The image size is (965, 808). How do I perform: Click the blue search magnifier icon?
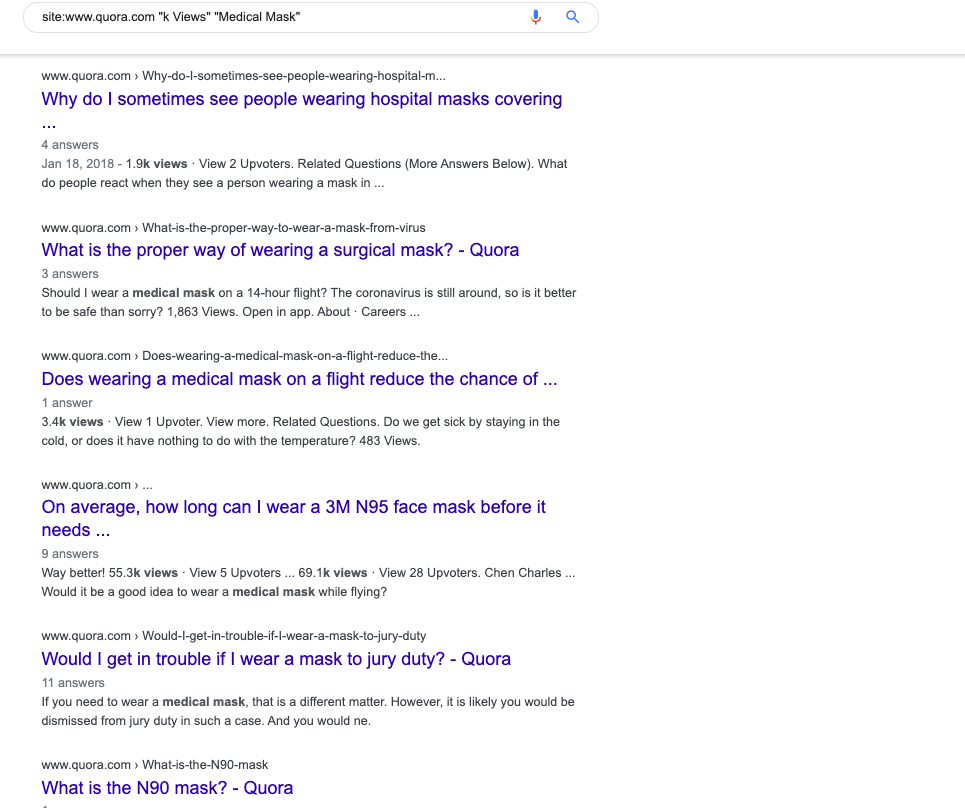(572, 17)
